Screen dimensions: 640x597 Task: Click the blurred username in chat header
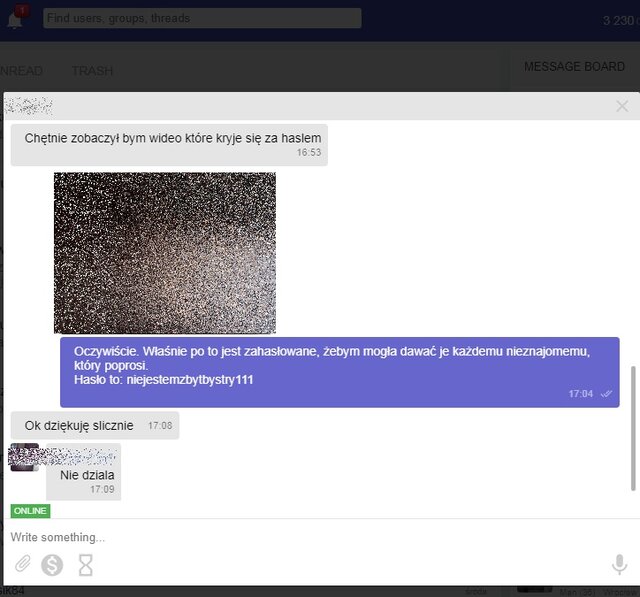point(29,105)
